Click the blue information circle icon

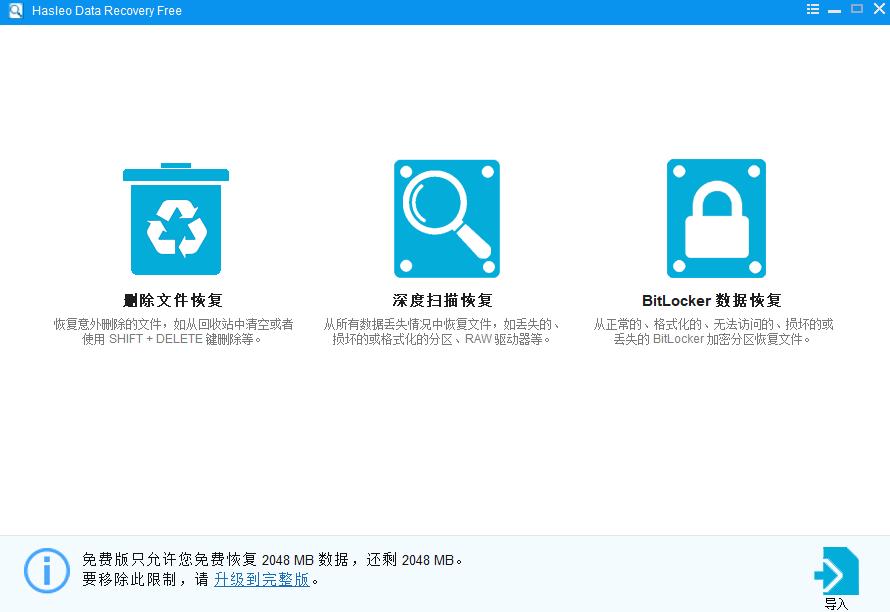[x=47, y=570]
